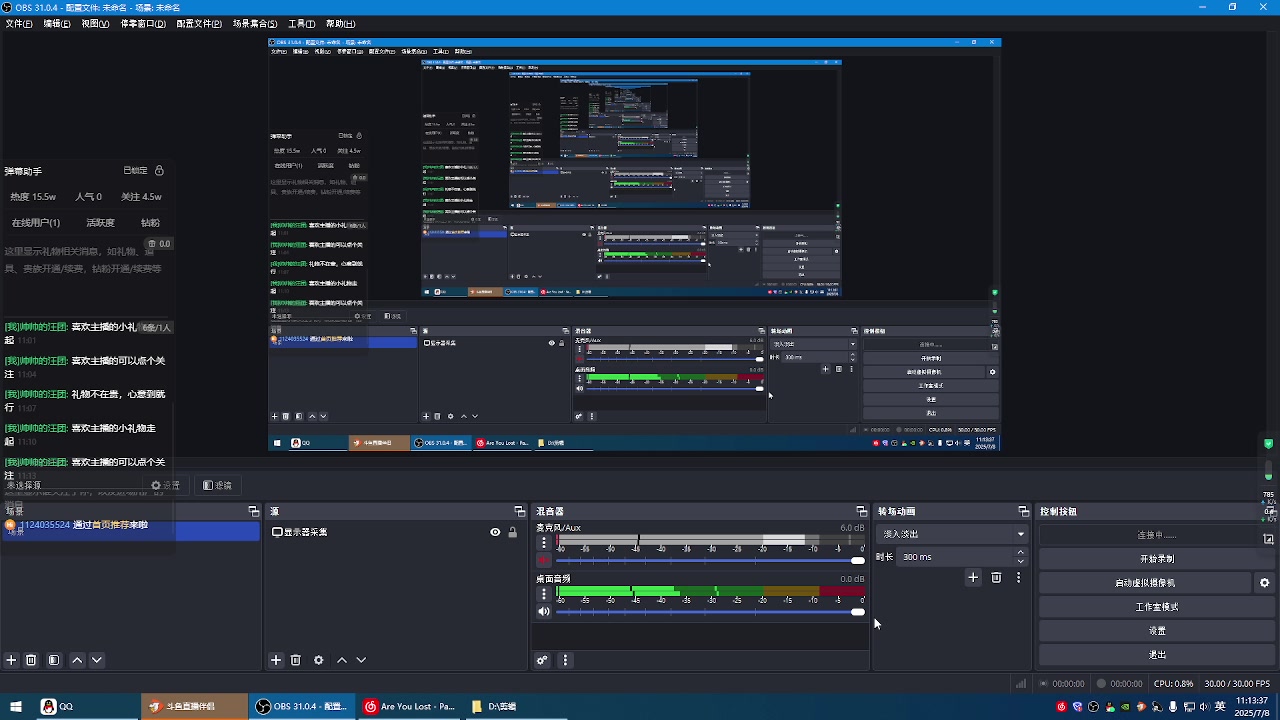
Task: Click the main preview canvas
Action: coord(634,245)
